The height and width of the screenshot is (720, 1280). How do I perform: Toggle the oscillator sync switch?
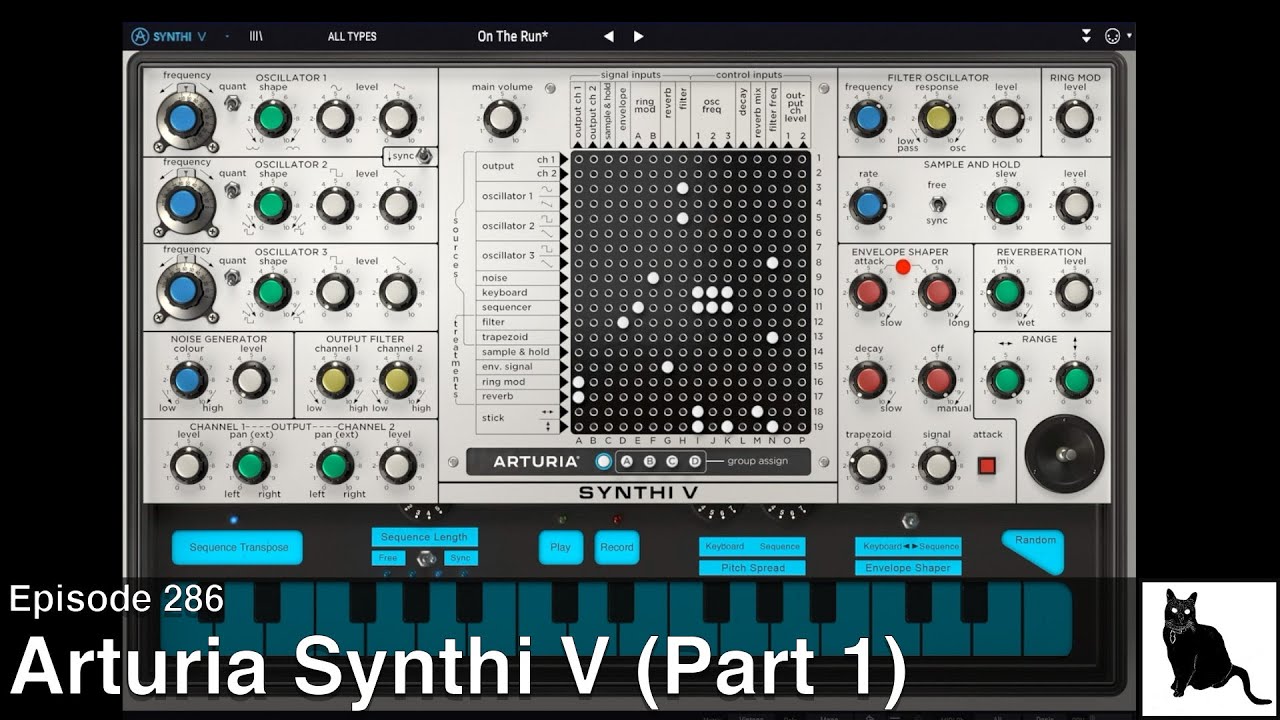(x=423, y=156)
